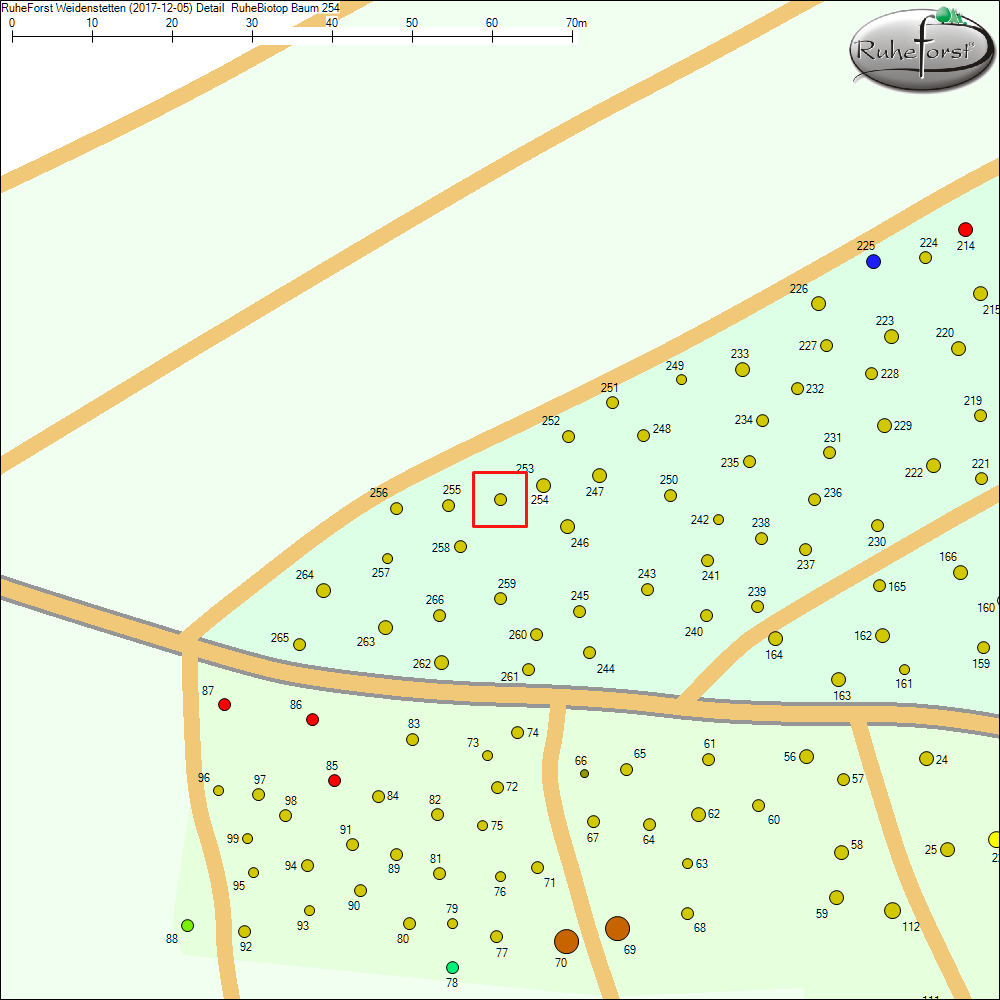This screenshot has width=1000, height=1000.
Task: Click the red selection square around tree 254
Action: [499, 471]
